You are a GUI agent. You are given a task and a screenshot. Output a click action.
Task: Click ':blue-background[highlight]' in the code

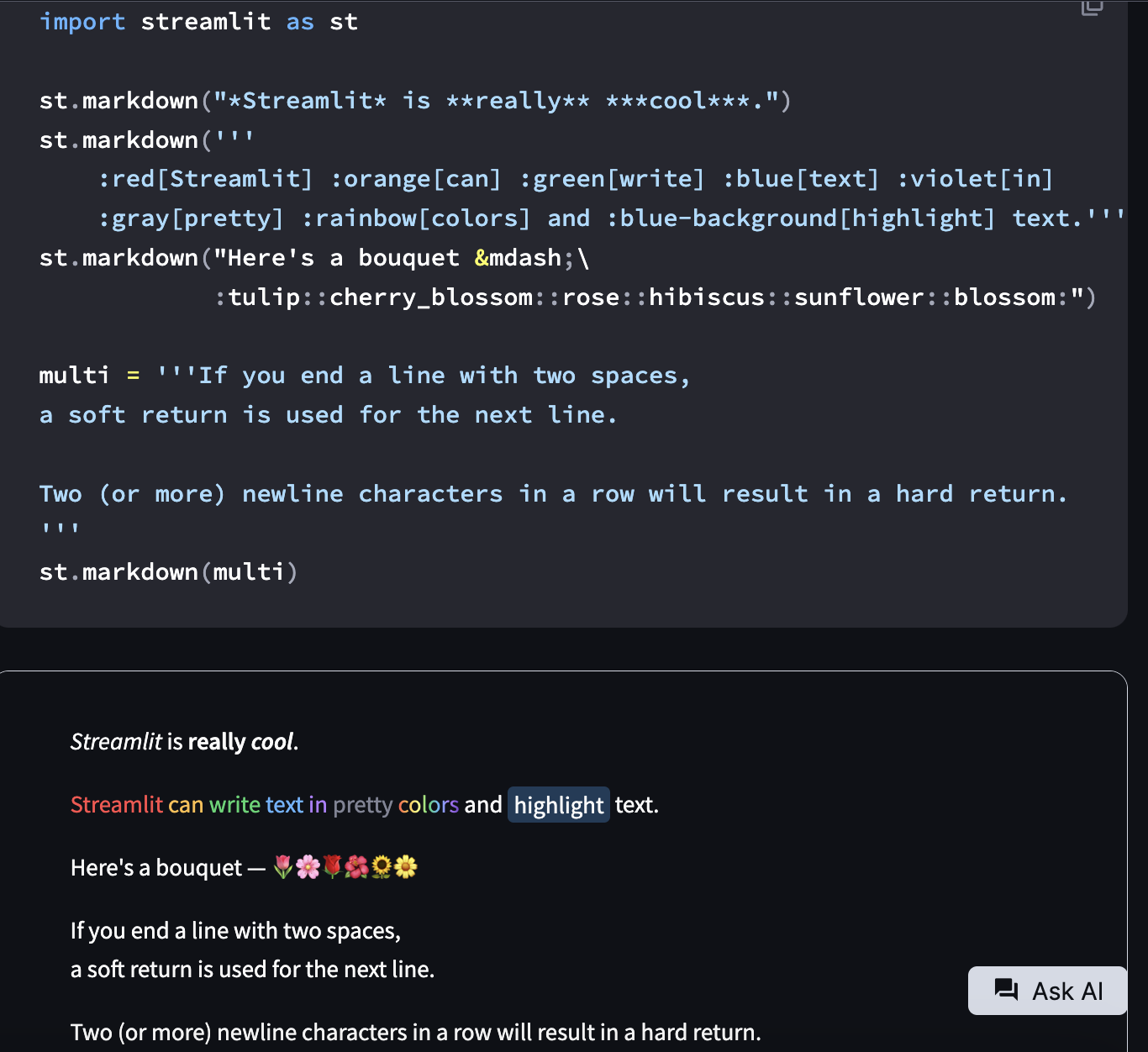tap(801, 218)
